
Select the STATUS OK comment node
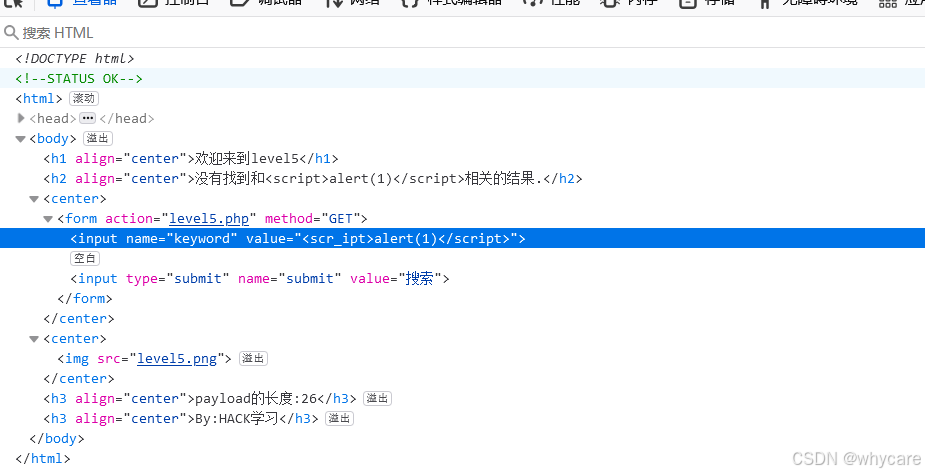click(x=79, y=79)
